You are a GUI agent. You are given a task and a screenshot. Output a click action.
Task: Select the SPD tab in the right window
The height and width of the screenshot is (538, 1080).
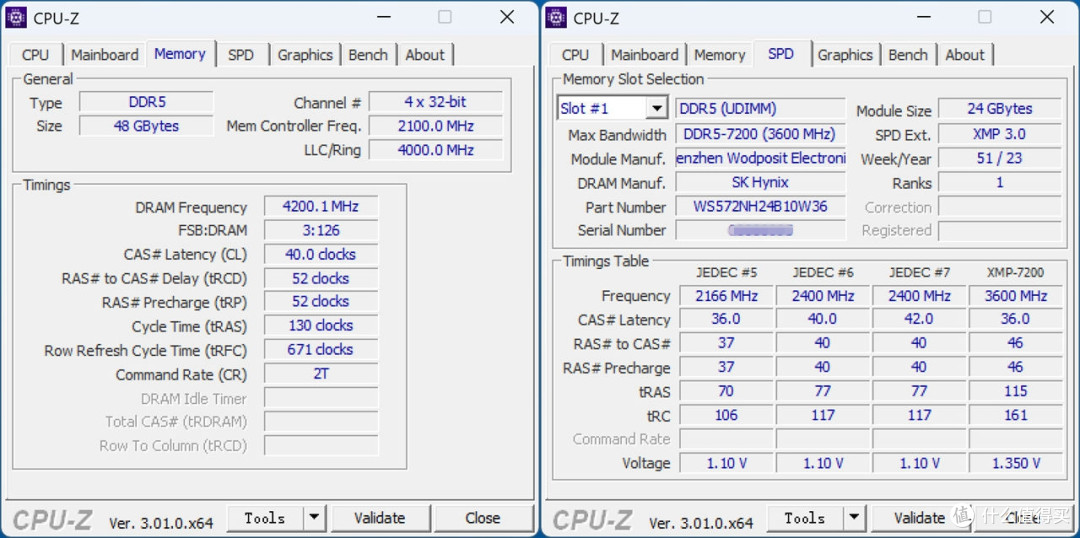point(780,54)
